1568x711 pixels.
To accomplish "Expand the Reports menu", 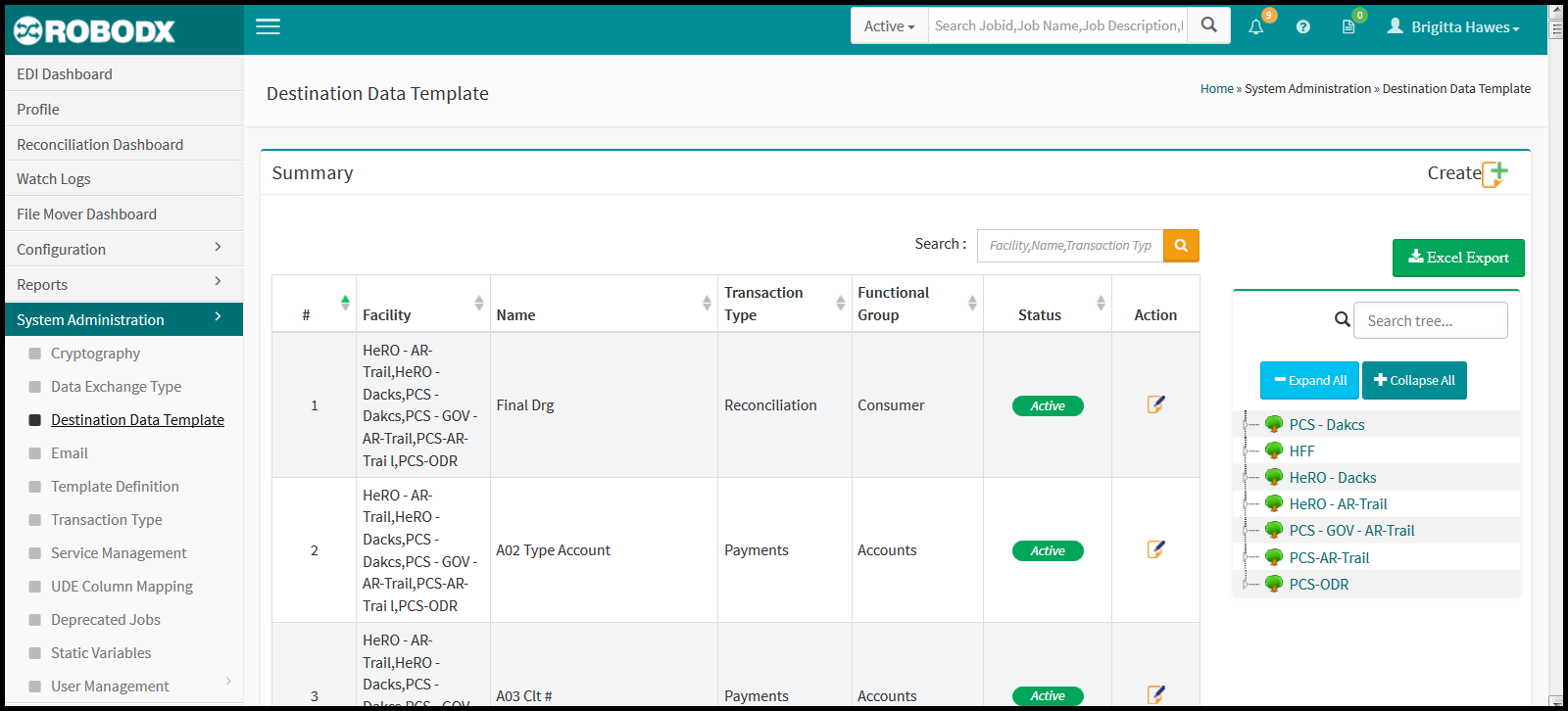I will 123,284.
